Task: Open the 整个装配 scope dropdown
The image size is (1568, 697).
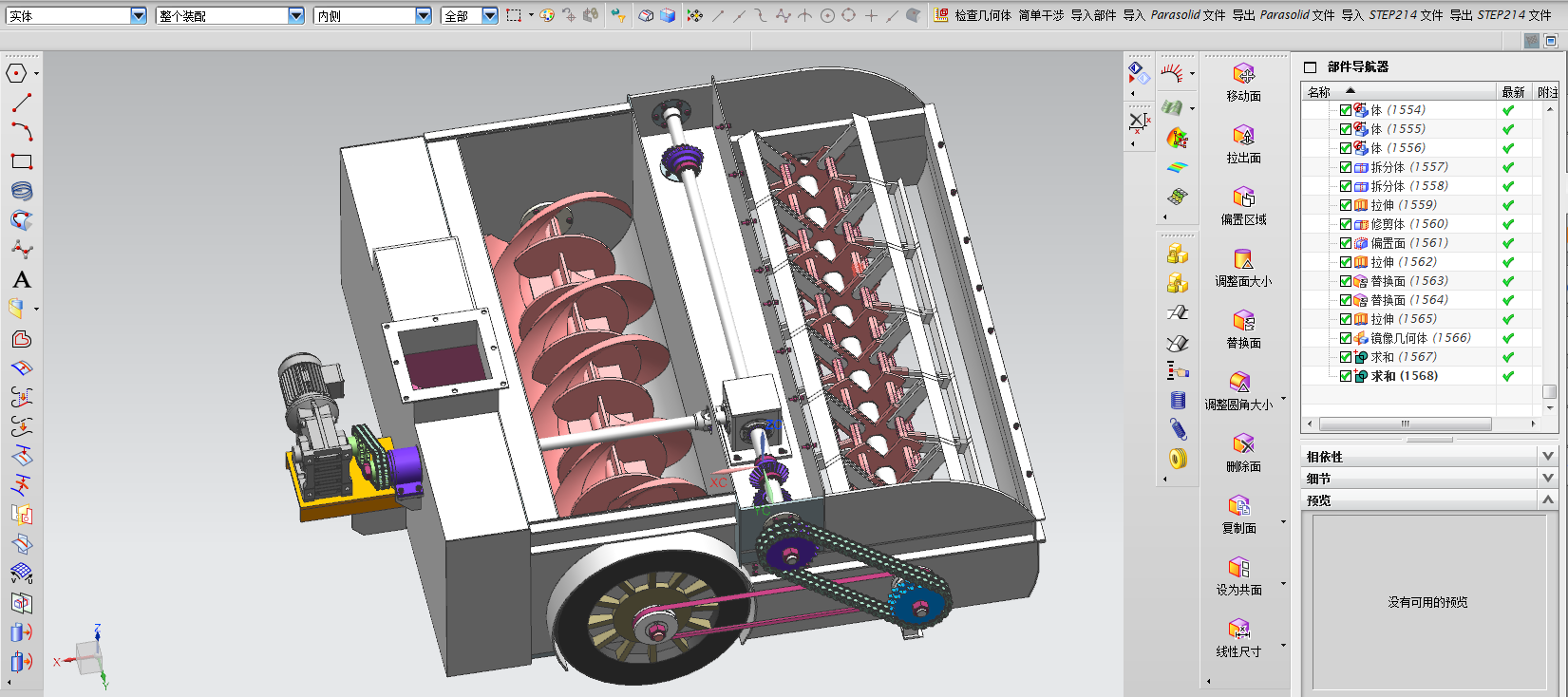Action: coord(295,16)
